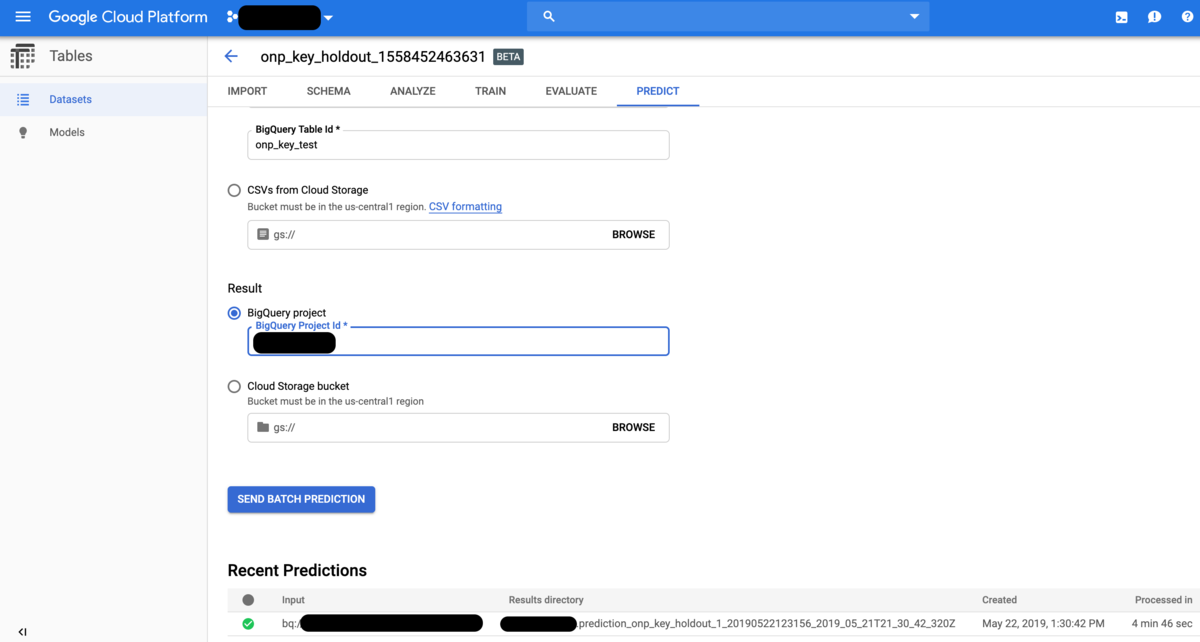This screenshot has height=642, width=1200.
Task: Select the PREDICT tab
Action: pyautogui.click(x=658, y=91)
